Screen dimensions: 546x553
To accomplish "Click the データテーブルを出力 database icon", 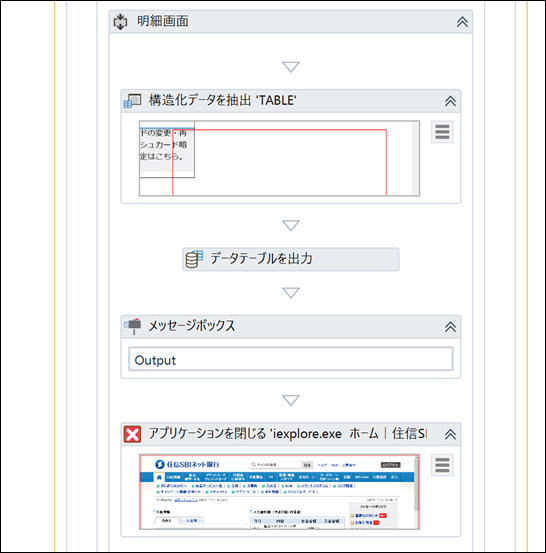I will 194,259.
